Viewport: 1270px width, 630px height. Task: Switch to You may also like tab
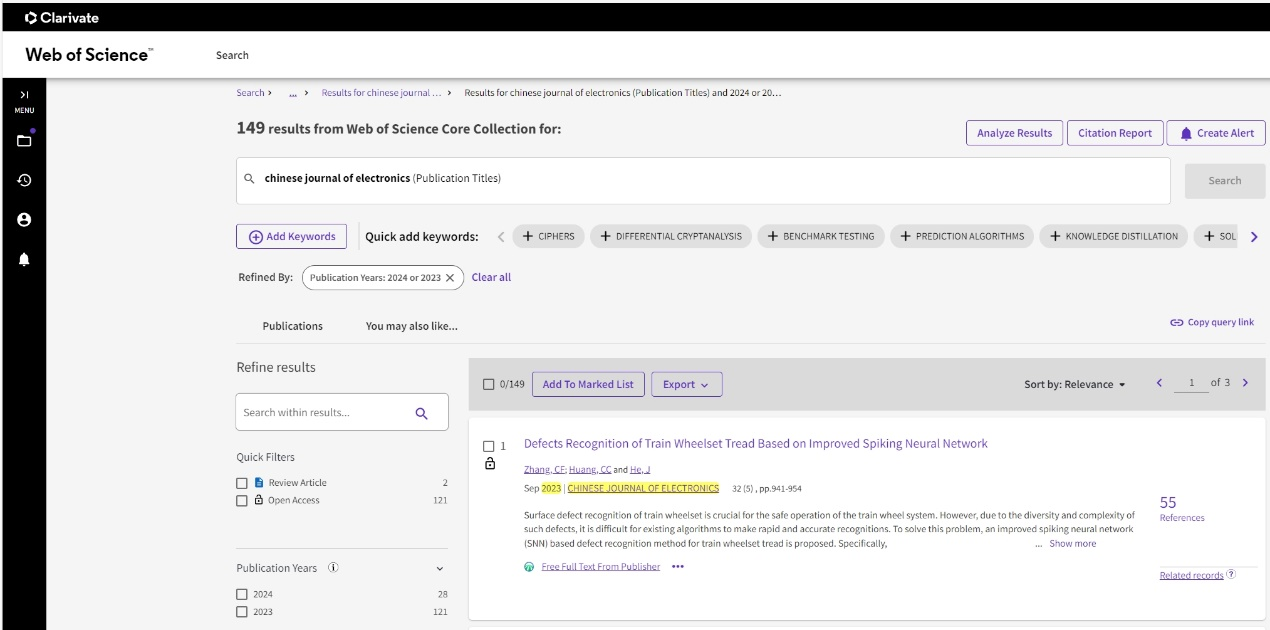point(411,326)
